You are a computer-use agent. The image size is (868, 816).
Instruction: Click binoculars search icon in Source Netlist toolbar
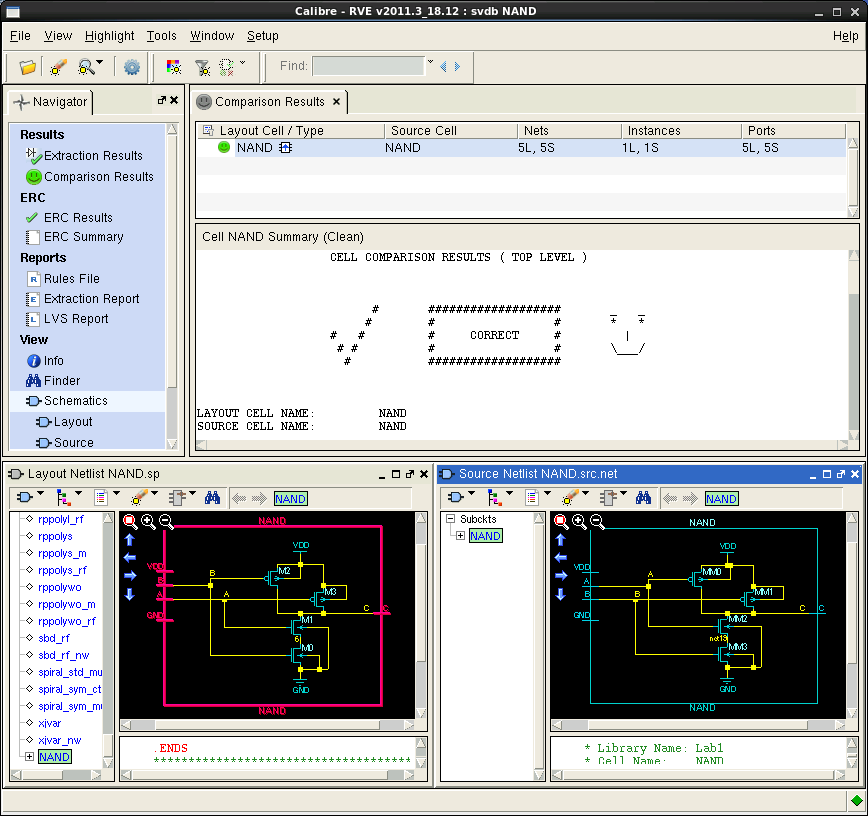[x=643, y=498]
